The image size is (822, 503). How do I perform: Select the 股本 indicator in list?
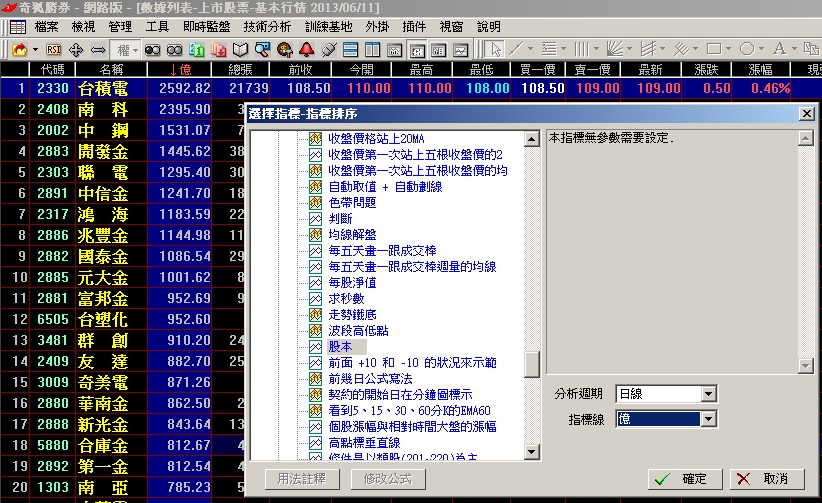pyautogui.click(x=340, y=347)
